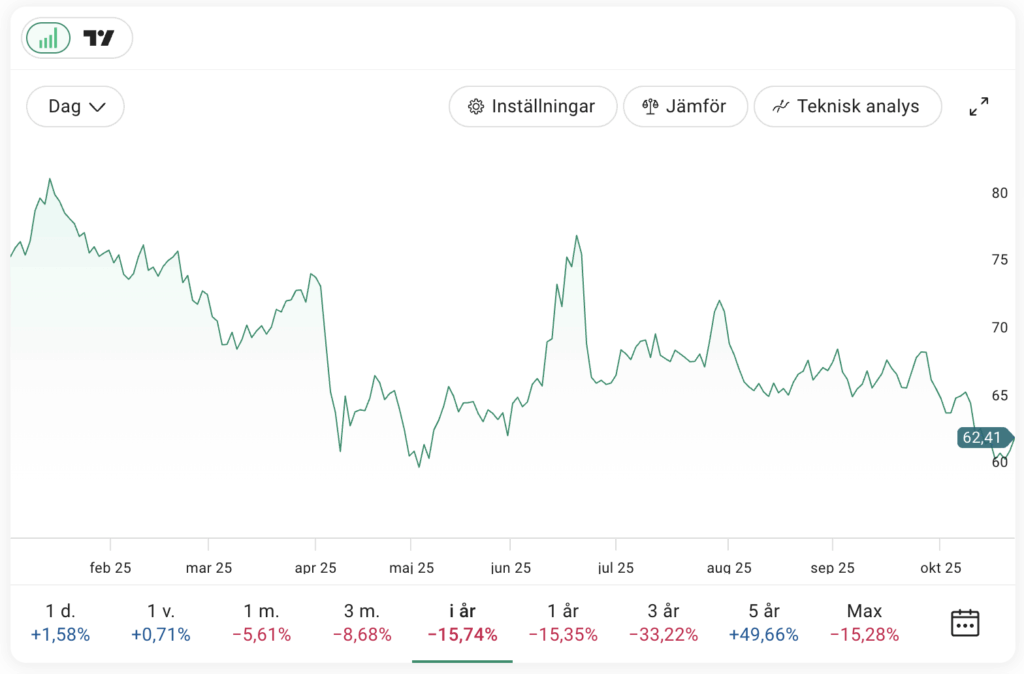Select the 1 d. period tab

click(x=60, y=622)
